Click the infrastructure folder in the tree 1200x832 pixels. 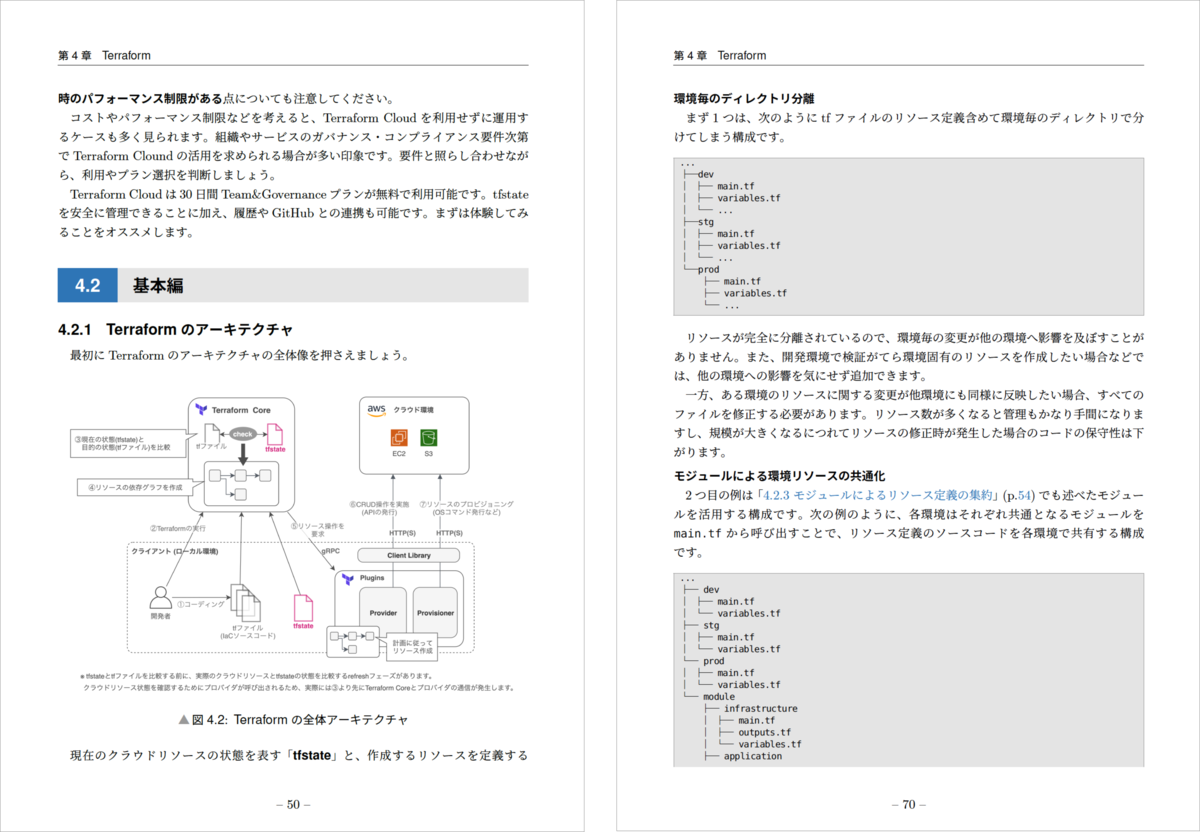pos(760,708)
